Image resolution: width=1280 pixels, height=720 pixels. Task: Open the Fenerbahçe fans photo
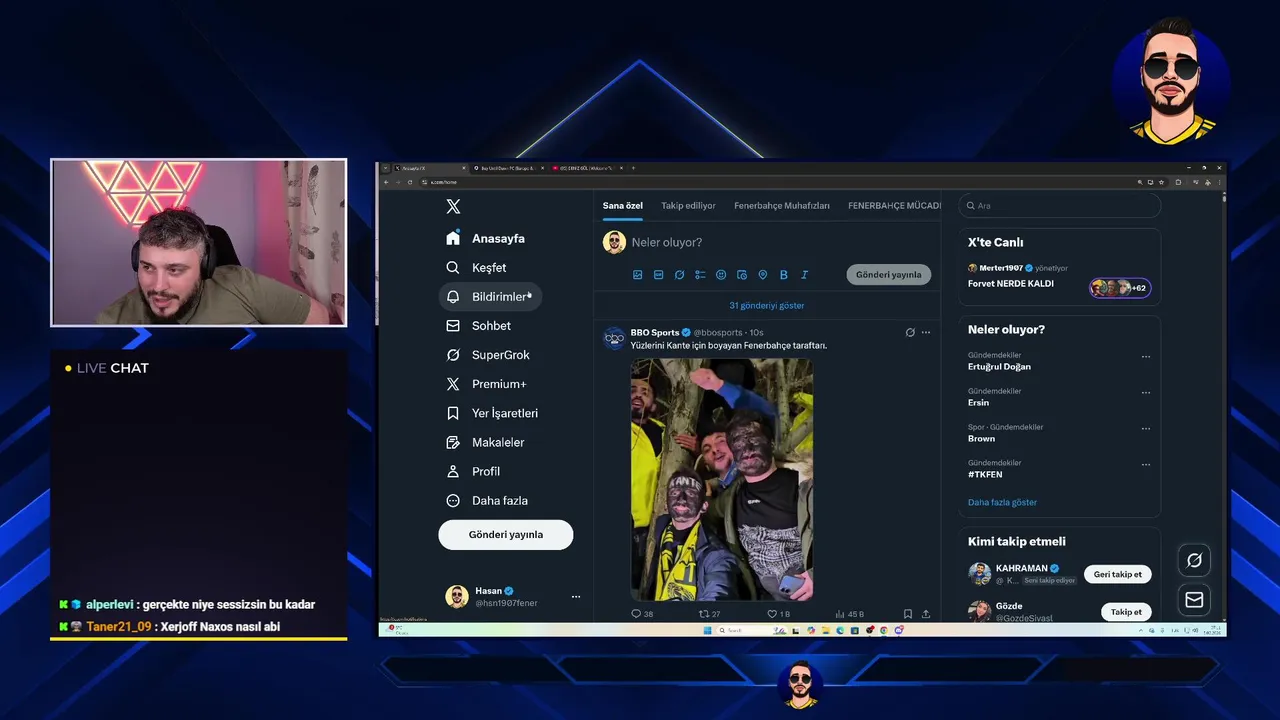(x=722, y=479)
